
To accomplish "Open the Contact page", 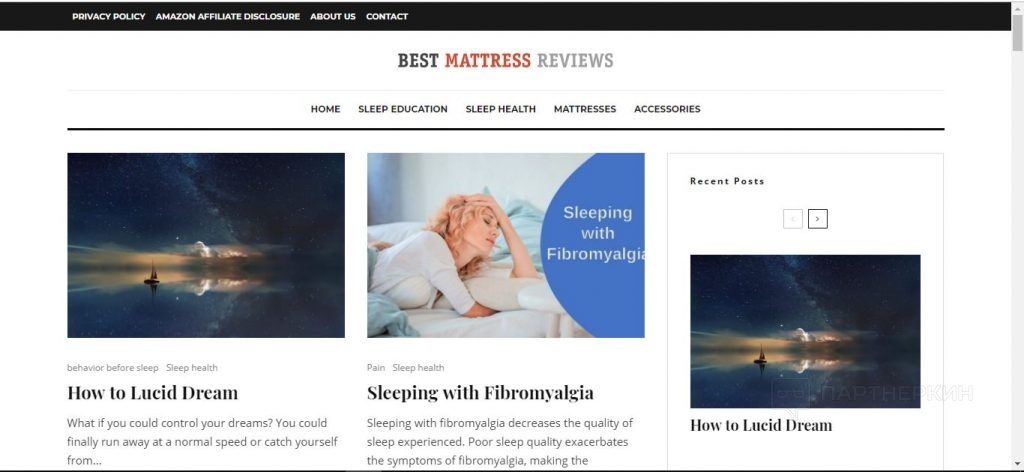I will point(387,16).
